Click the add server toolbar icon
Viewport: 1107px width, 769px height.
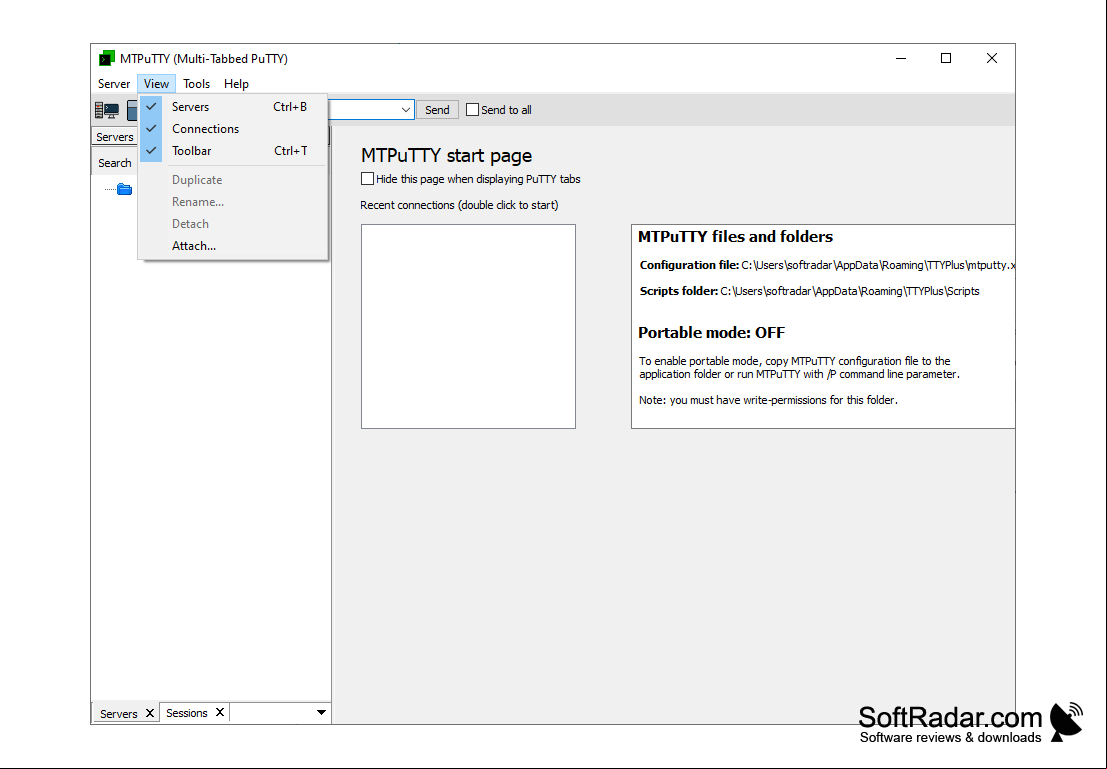(x=107, y=110)
